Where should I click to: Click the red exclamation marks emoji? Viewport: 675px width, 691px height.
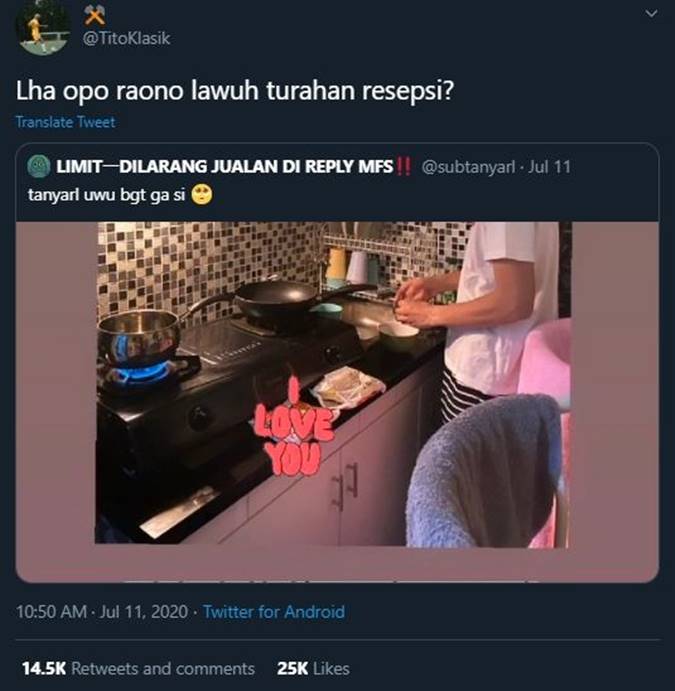tap(404, 167)
